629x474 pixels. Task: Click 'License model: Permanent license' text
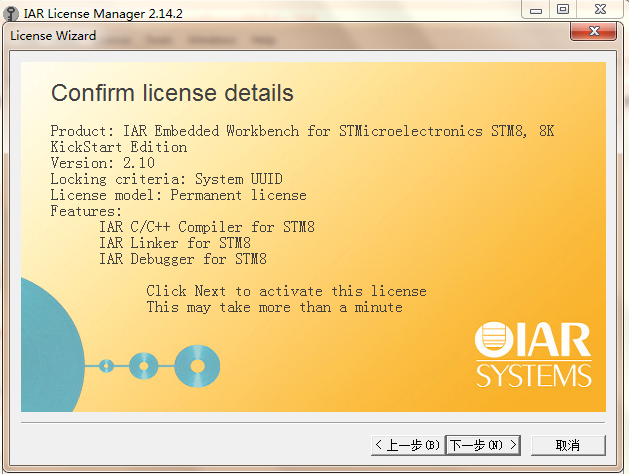click(179, 195)
